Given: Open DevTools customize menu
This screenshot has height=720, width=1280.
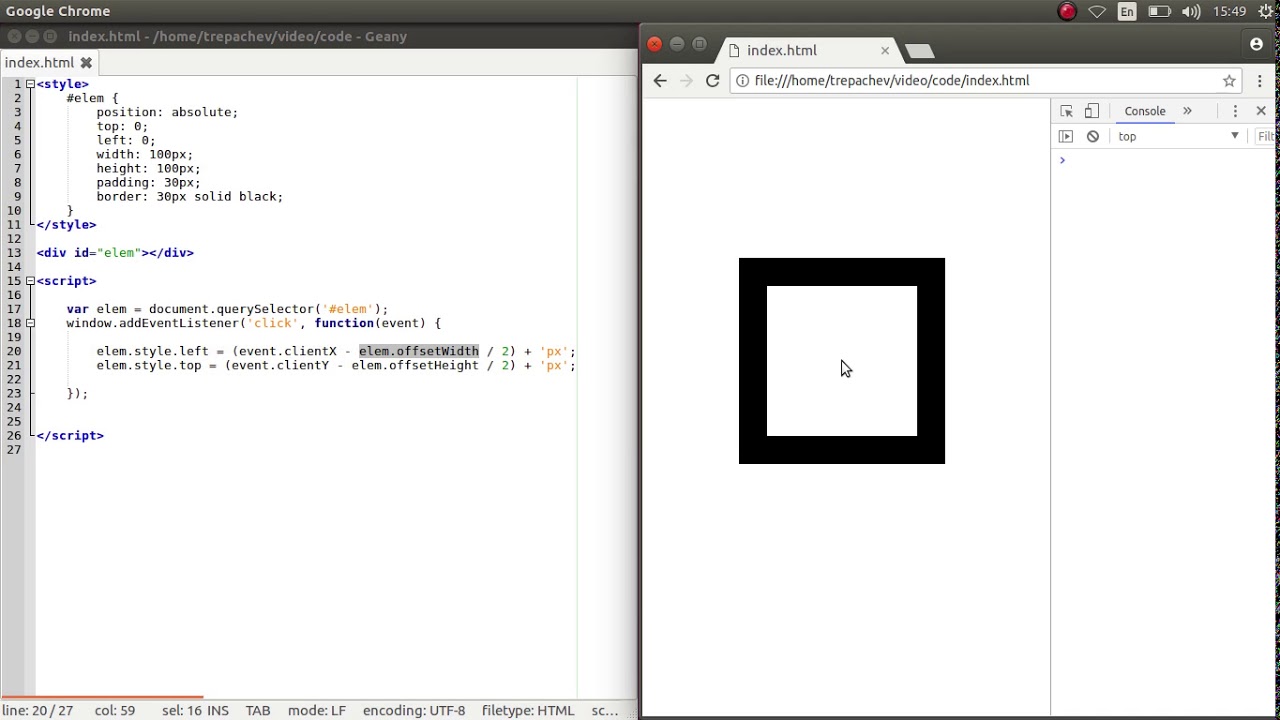Looking at the screenshot, I should point(1235,111).
